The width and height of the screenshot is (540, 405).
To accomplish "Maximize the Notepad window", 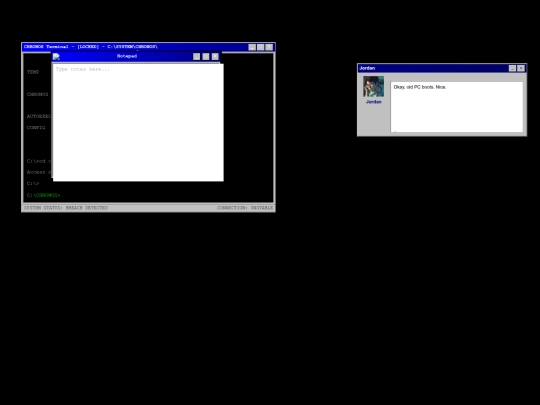I will [x=206, y=56].
